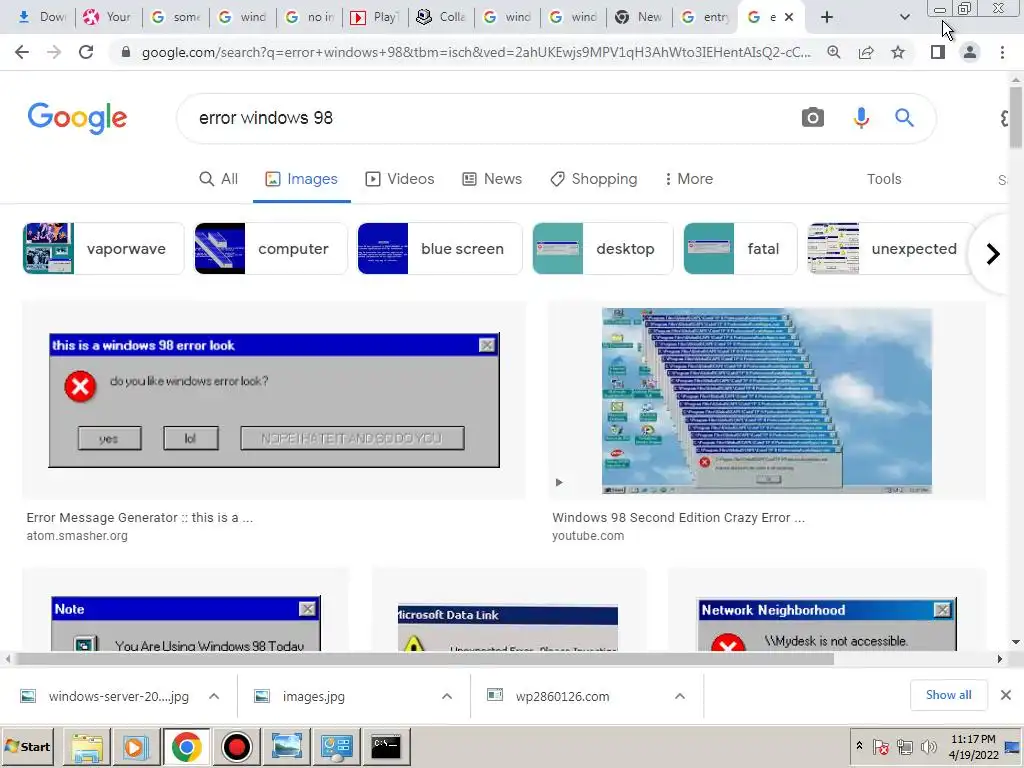1024x768 pixels.
Task: Reload the current page
Action: [86, 52]
